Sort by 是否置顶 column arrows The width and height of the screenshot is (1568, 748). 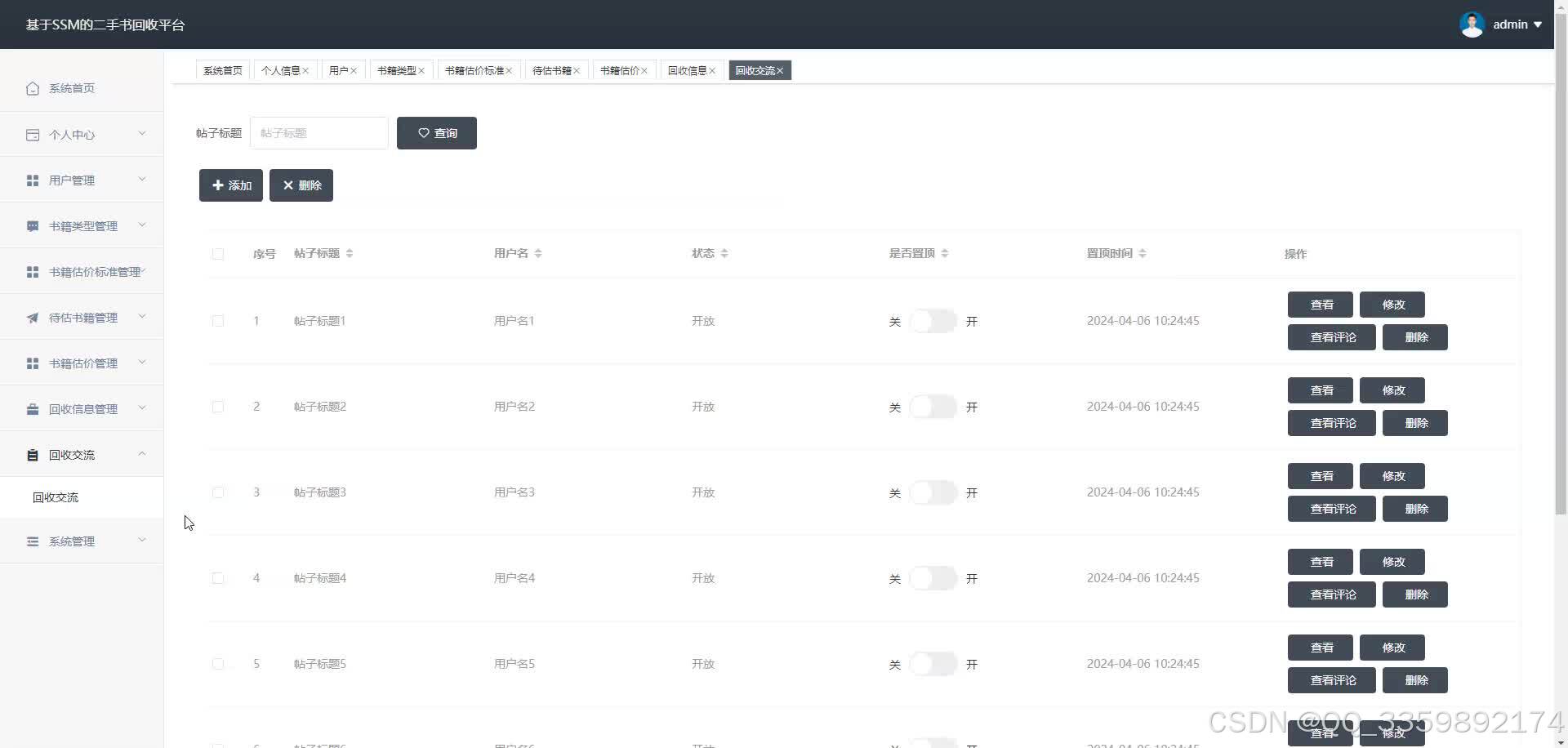coord(945,254)
